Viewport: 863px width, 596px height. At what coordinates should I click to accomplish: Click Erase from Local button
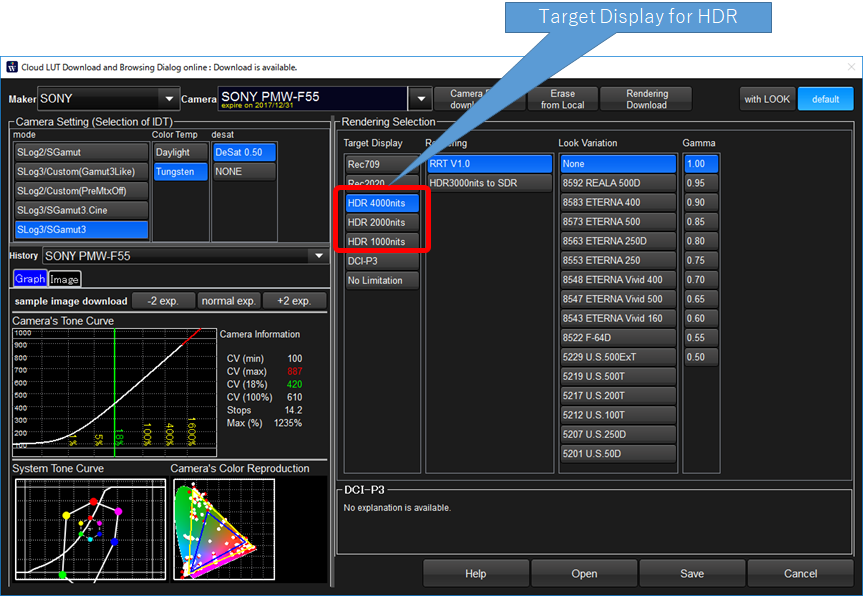[562, 99]
